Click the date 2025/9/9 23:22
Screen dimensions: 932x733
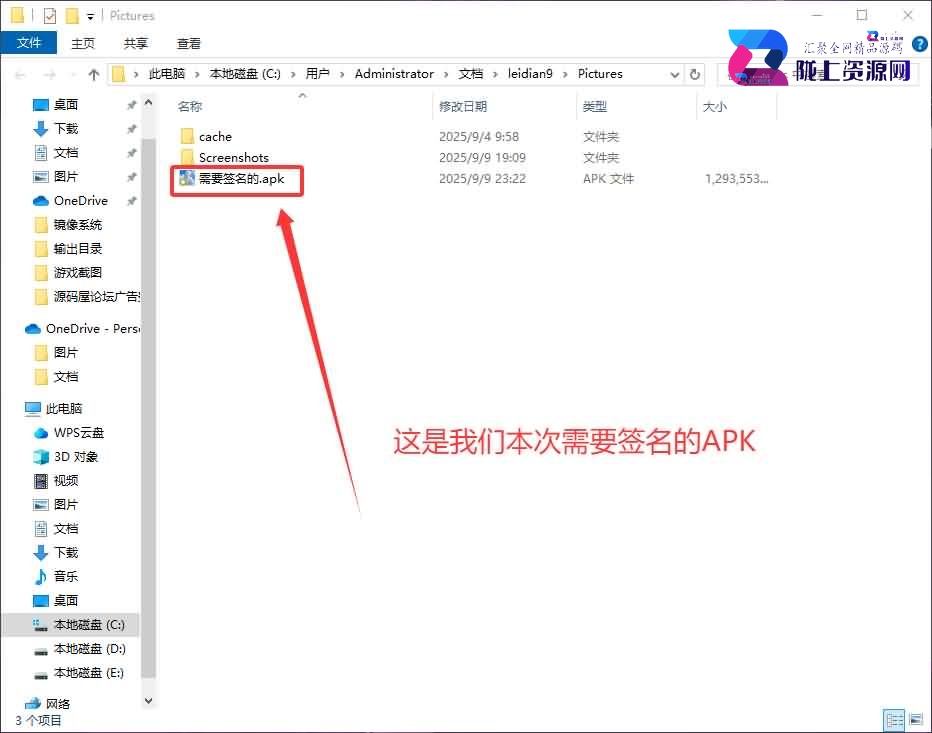pyautogui.click(x=482, y=178)
